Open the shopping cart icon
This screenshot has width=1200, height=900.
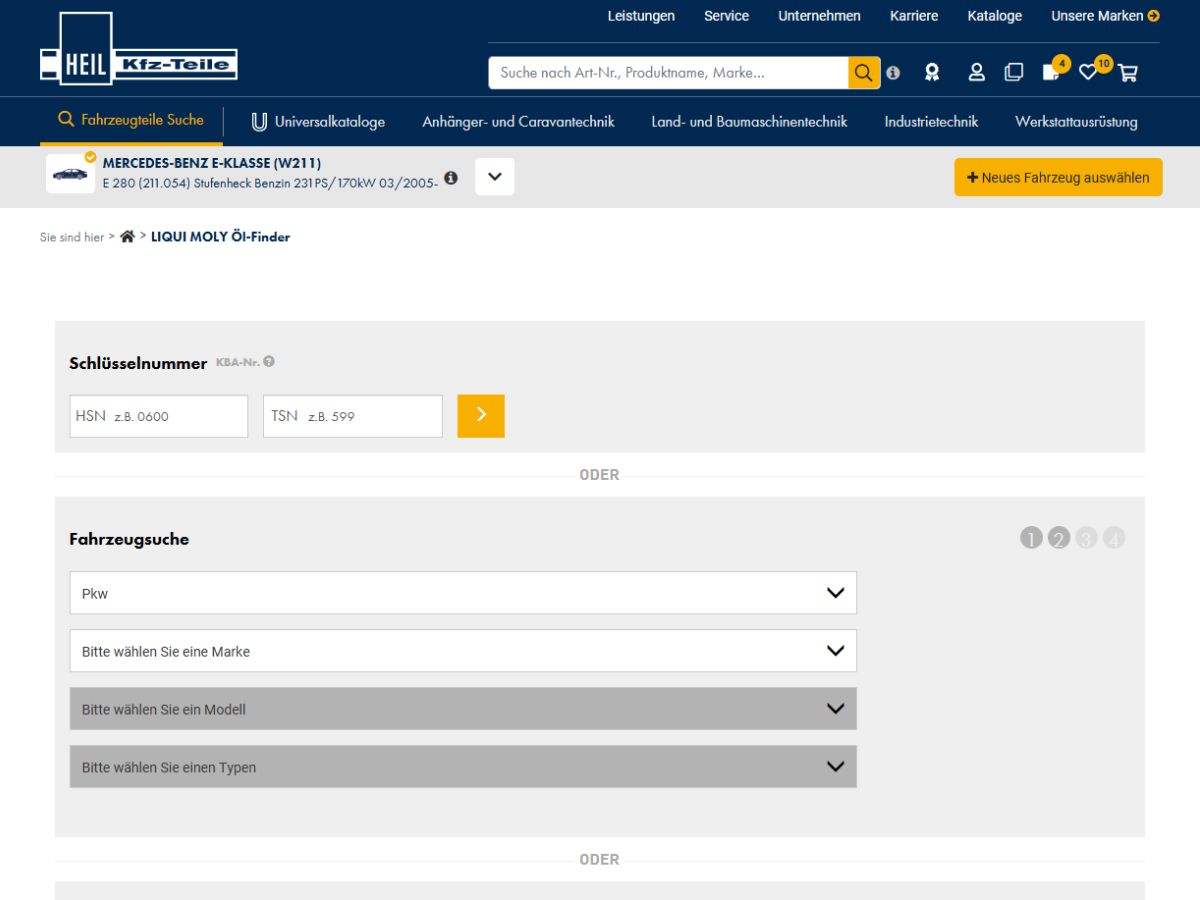click(x=1128, y=72)
